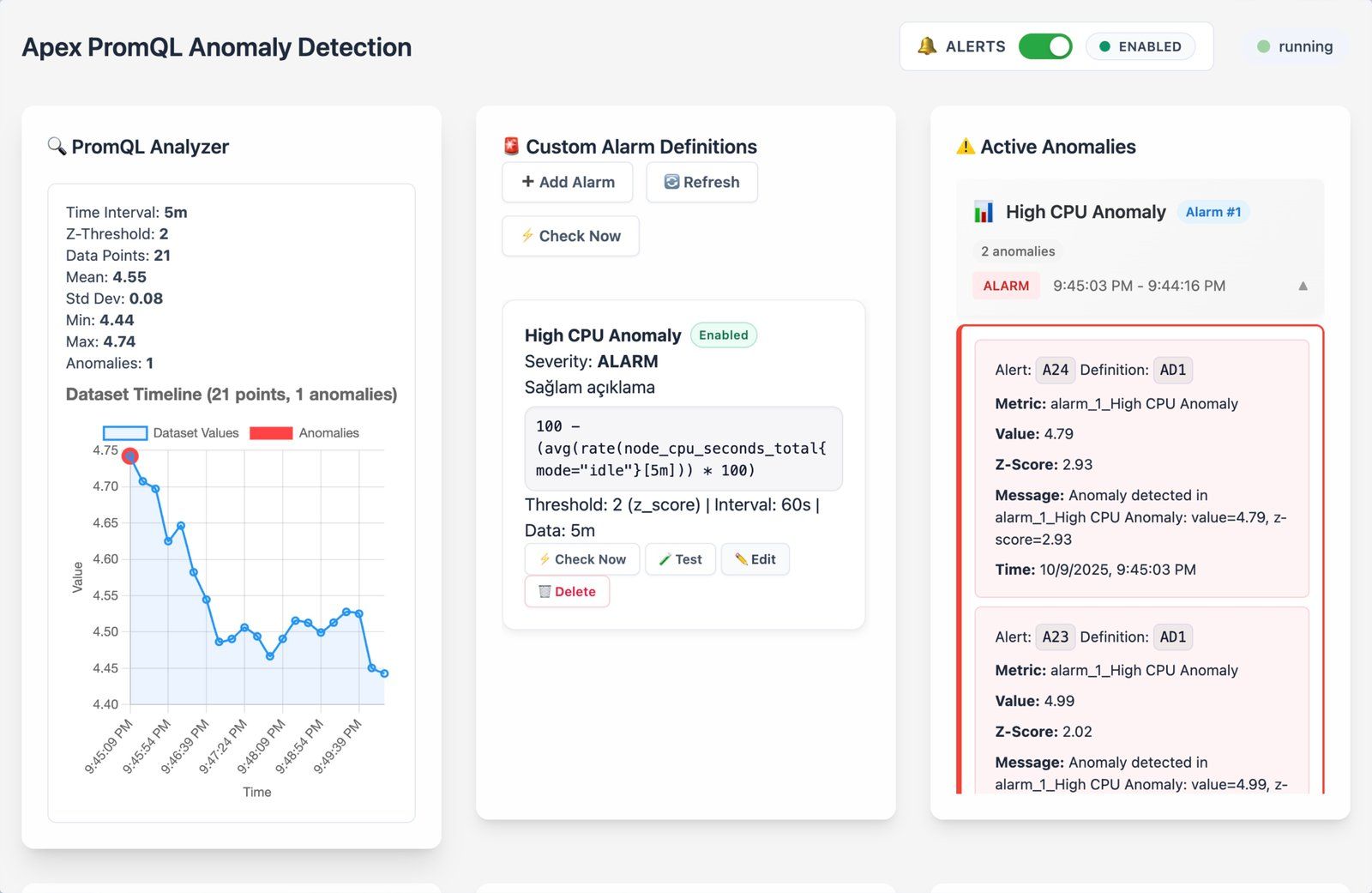Click the Z-Threshold: 2 stat

(x=117, y=234)
